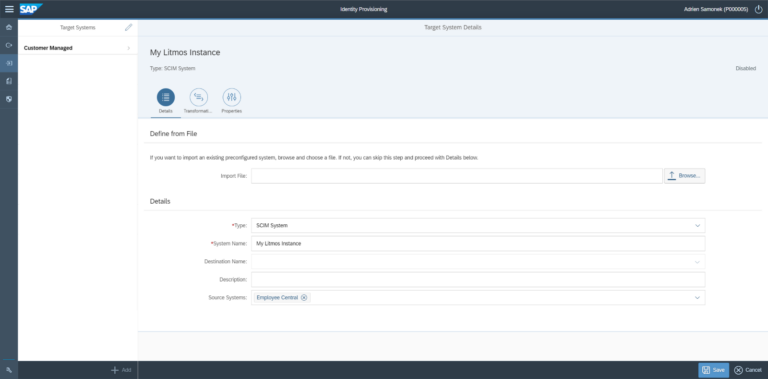Open the Source Systems dropdown arrow
Screen dimensions: 768x379
click(697, 298)
